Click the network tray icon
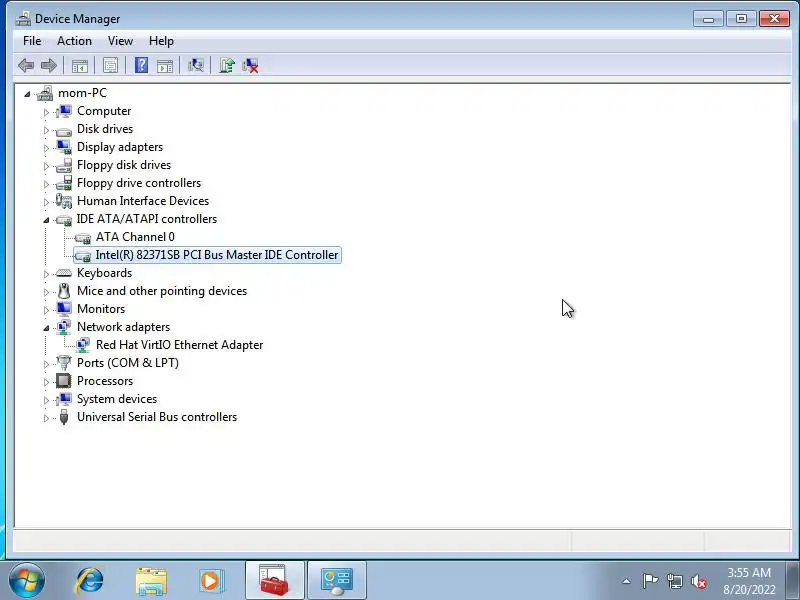The width and height of the screenshot is (800, 600). tap(674, 581)
